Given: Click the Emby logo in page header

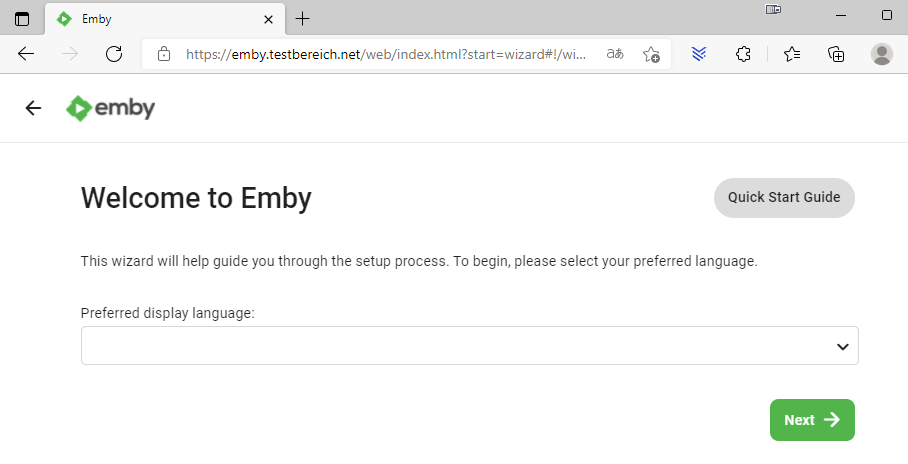Looking at the screenshot, I should click(x=110, y=108).
